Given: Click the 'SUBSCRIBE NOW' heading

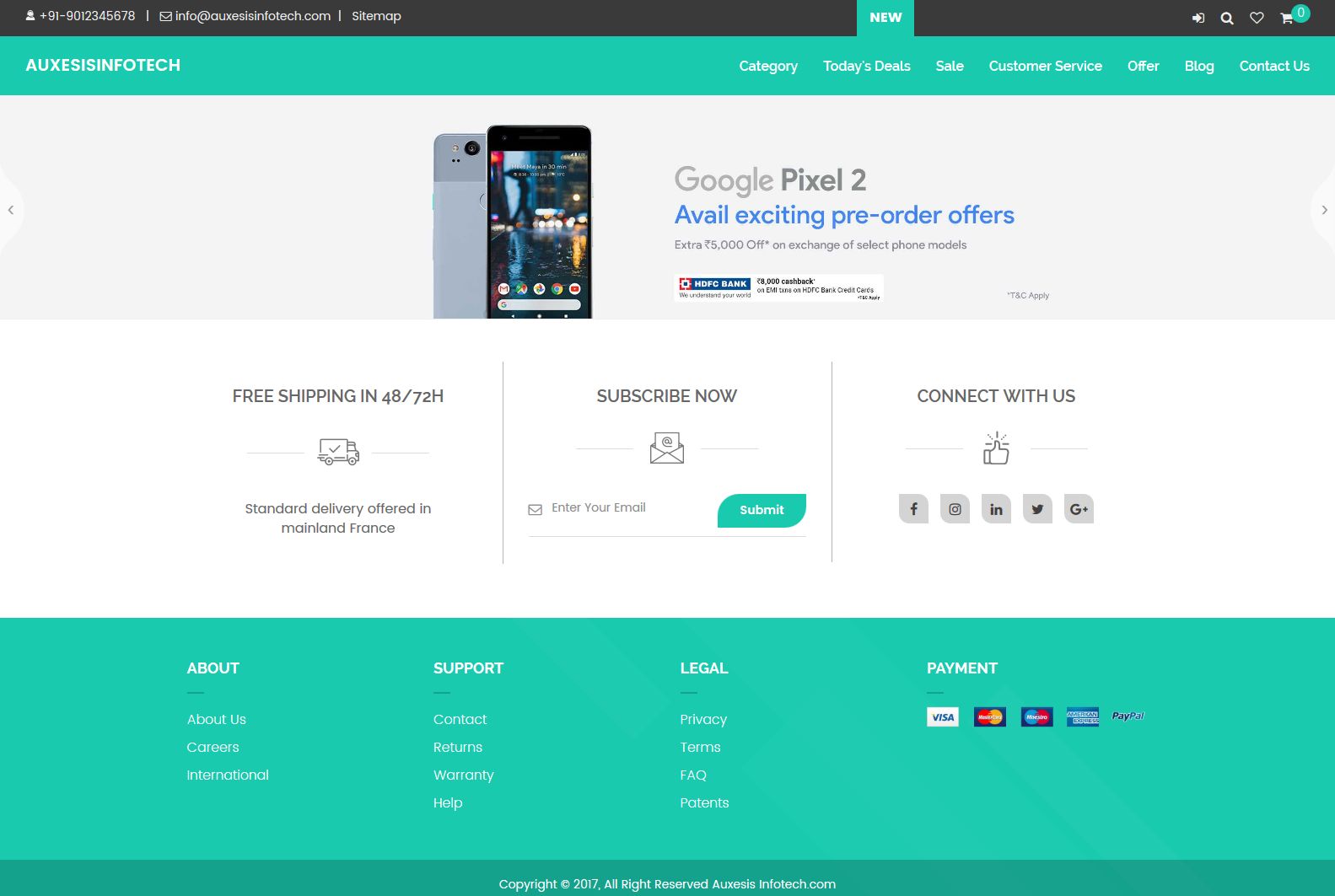Looking at the screenshot, I should [667, 396].
